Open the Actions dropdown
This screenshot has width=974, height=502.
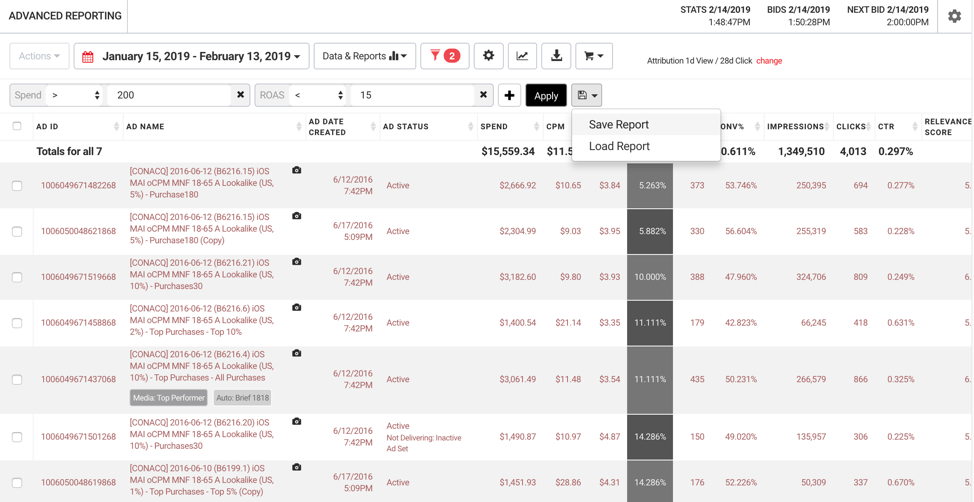pyautogui.click(x=39, y=56)
